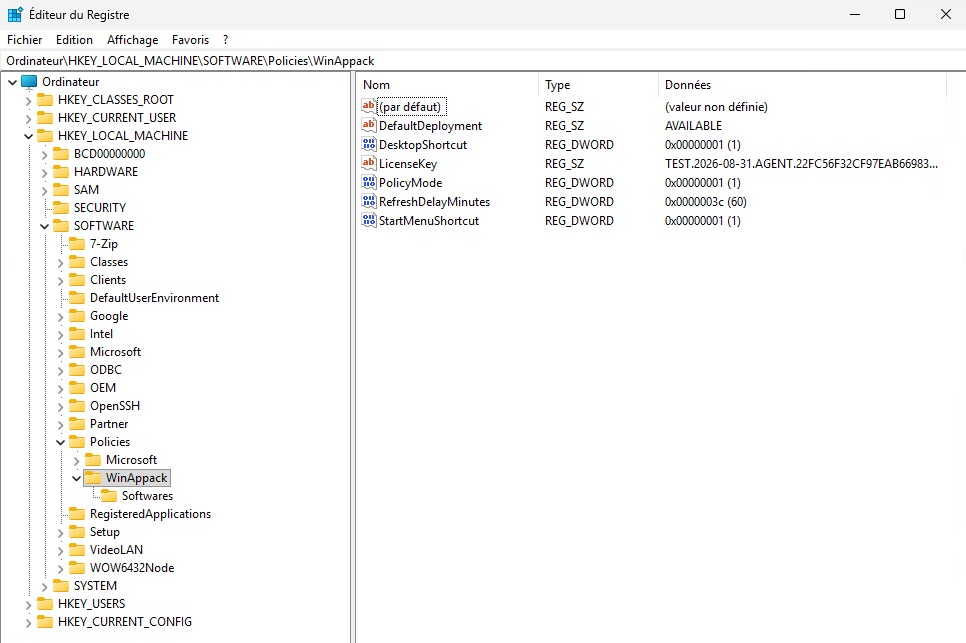The image size is (966, 643).
Task: Click the Softwares folder icon
Action: [x=109, y=496]
